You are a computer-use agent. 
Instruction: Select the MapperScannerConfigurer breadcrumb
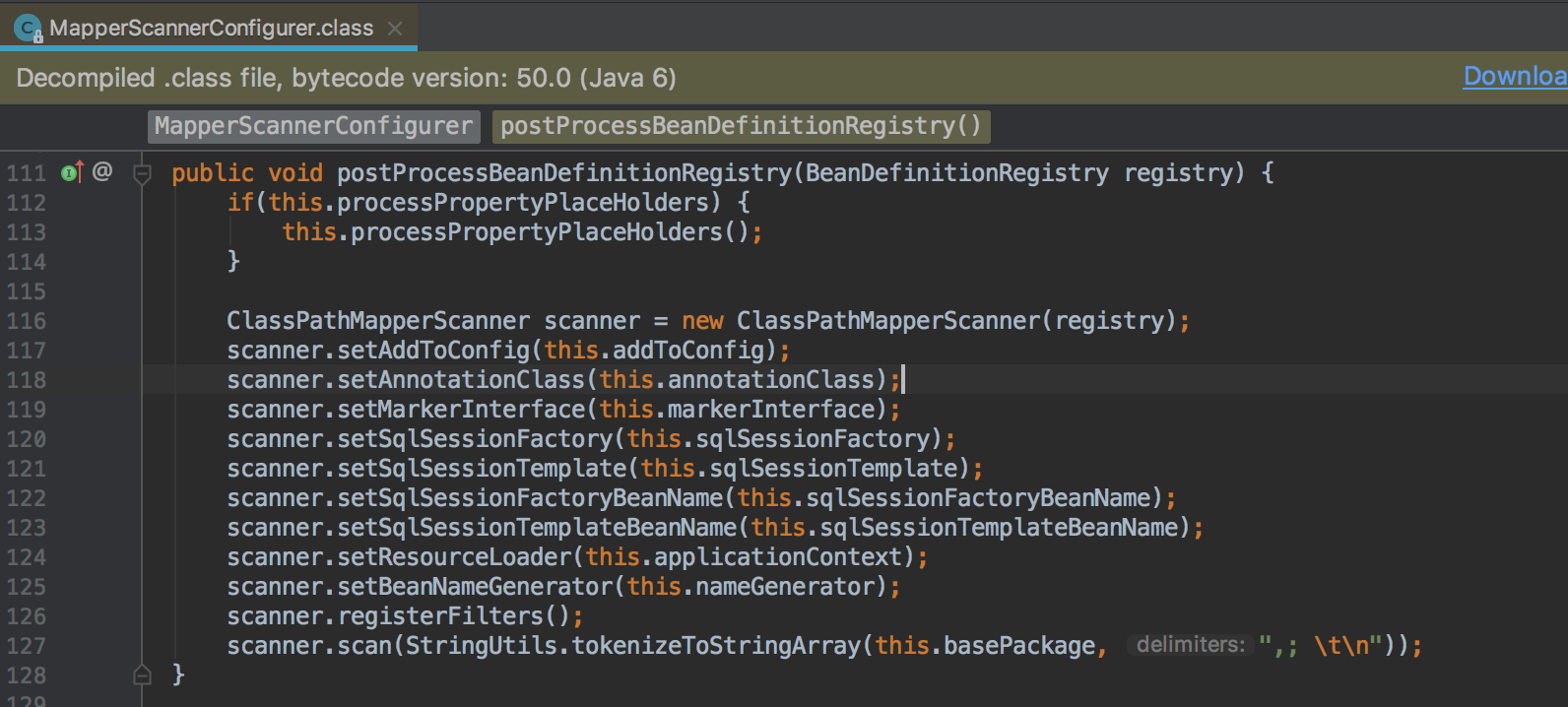pyautogui.click(x=313, y=126)
